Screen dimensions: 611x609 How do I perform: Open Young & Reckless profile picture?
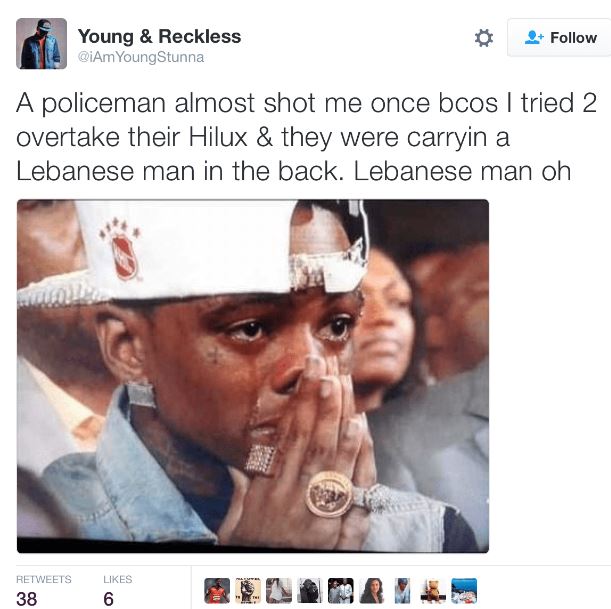[x=41, y=44]
